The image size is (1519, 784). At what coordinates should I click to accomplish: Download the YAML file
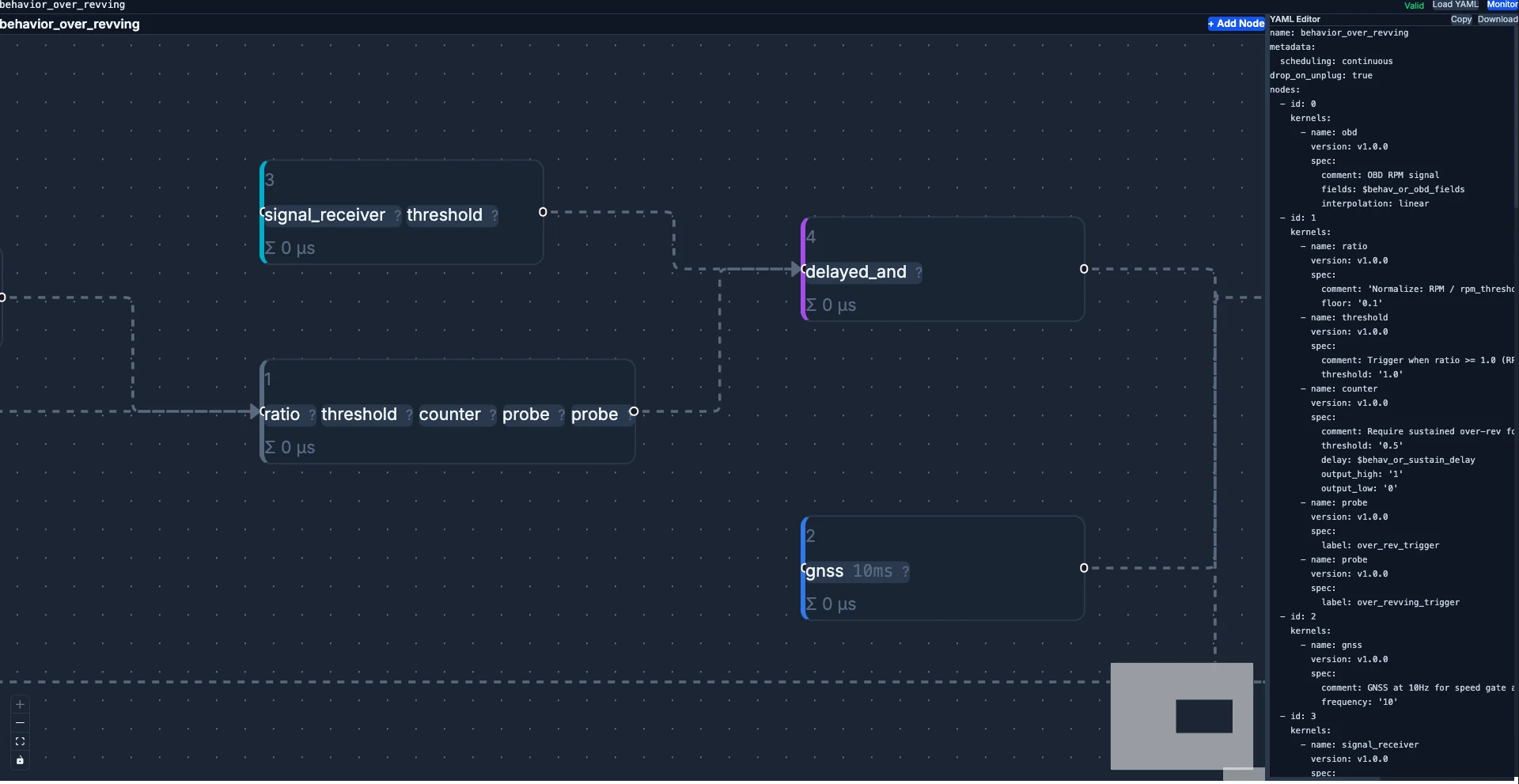point(1498,20)
